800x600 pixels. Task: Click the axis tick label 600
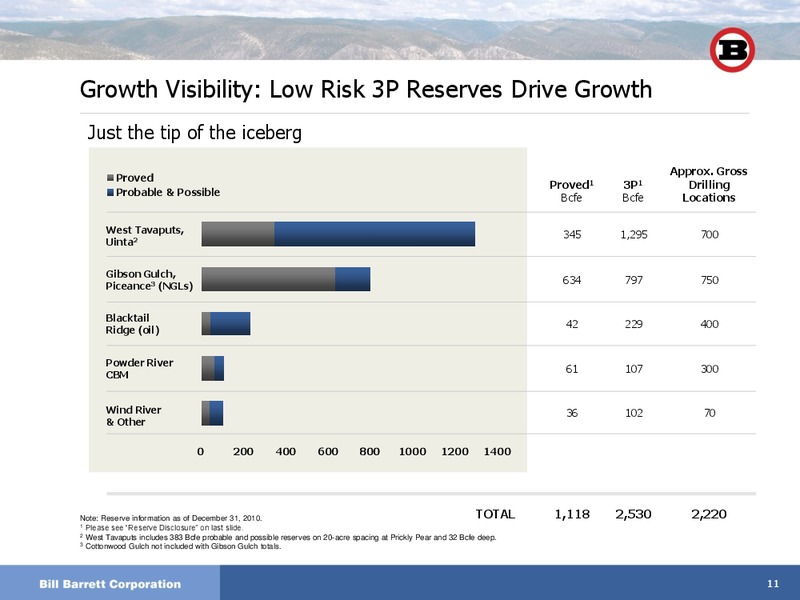pyautogui.click(x=328, y=452)
